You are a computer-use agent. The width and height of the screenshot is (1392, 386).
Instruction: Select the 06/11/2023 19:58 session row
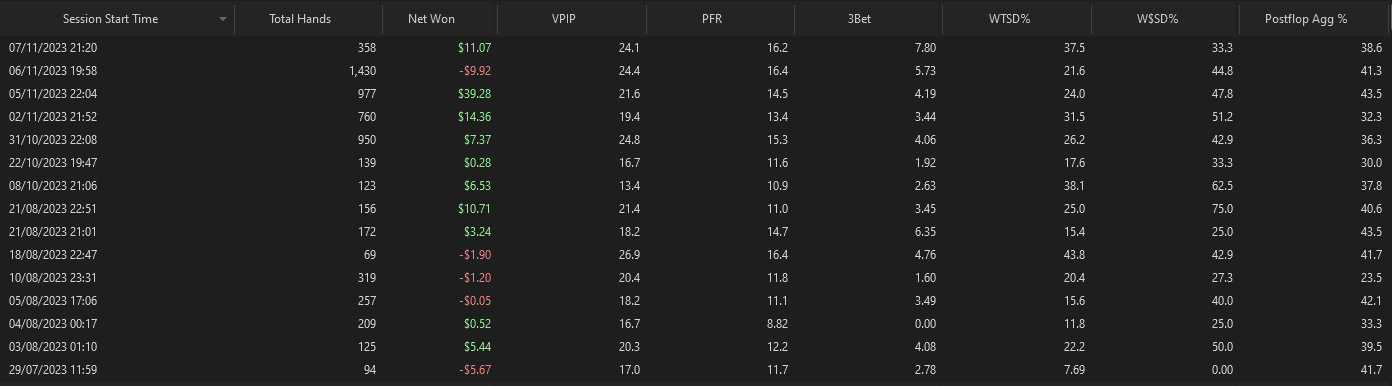point(696,70)
